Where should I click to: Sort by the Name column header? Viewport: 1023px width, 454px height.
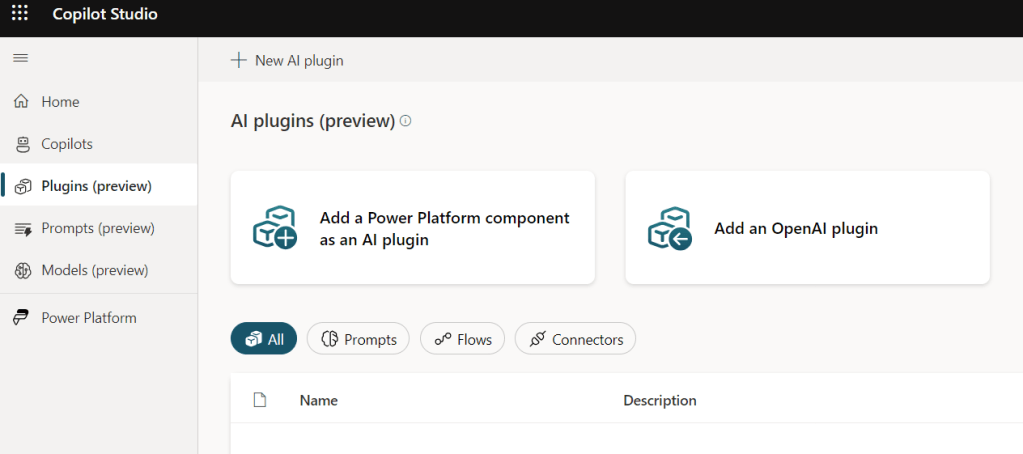coord(318,400)
